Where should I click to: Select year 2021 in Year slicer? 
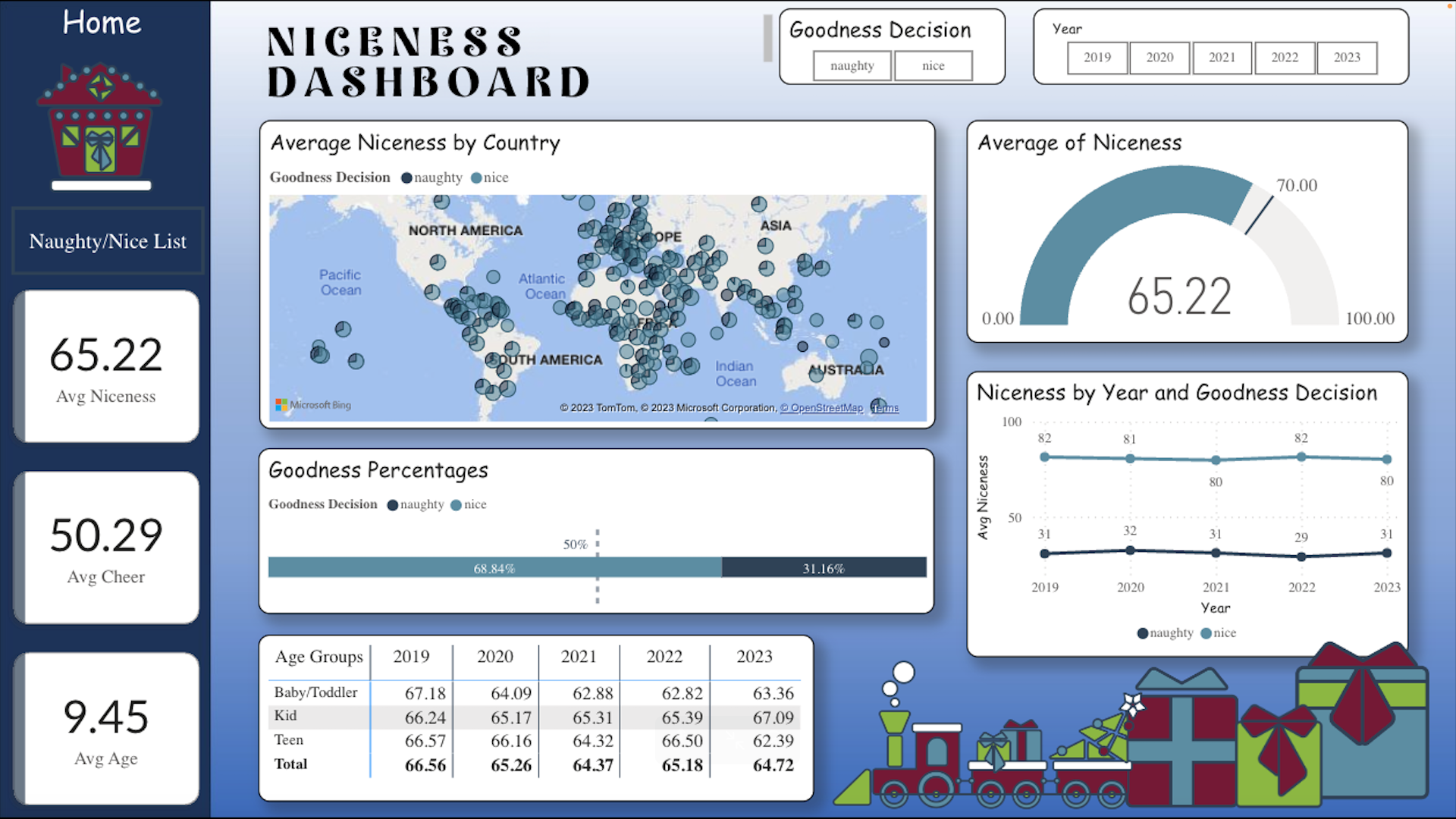(x=1222, y=58)
